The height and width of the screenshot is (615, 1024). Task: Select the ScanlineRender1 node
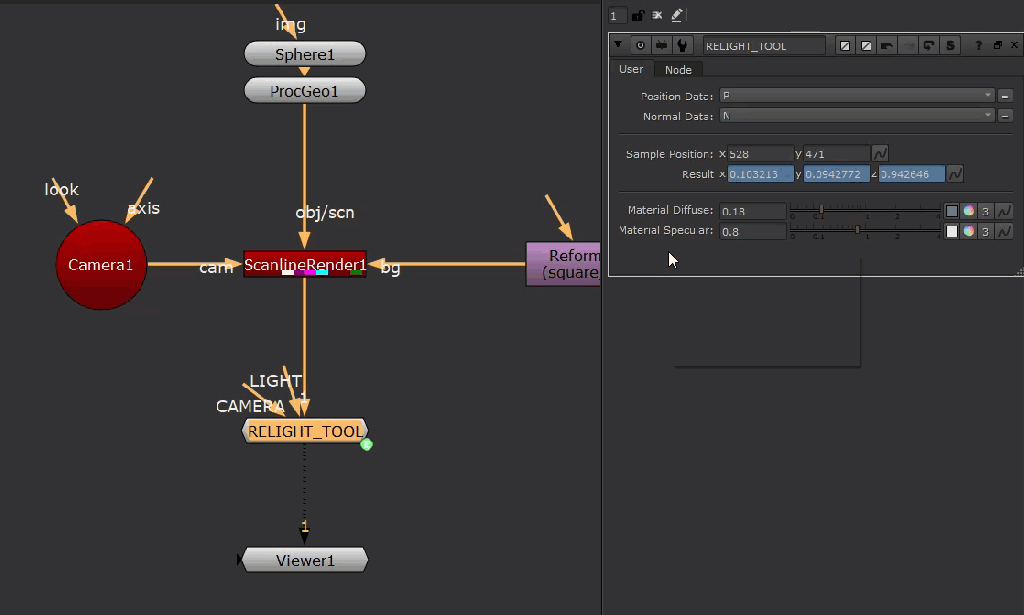click(305, 264)
